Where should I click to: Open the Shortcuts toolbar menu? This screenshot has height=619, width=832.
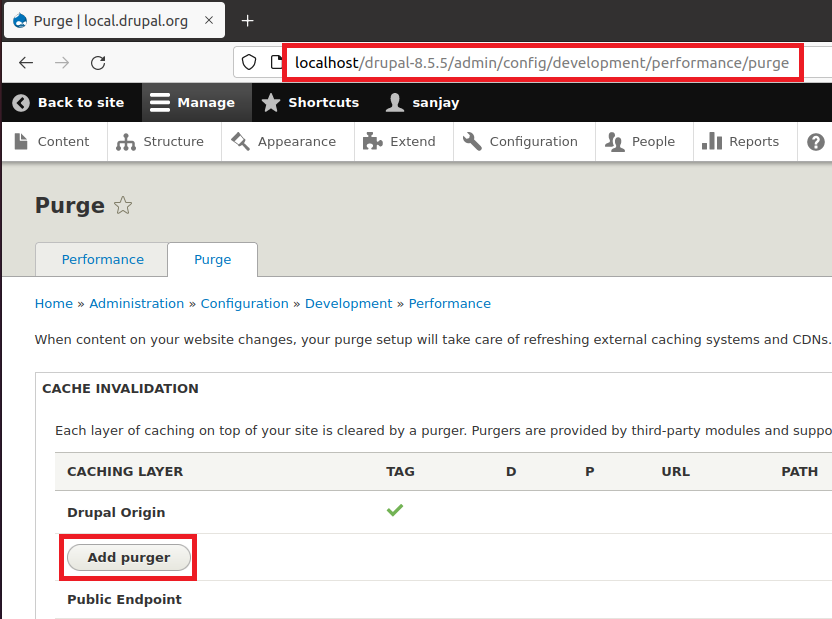click(310, 102)
